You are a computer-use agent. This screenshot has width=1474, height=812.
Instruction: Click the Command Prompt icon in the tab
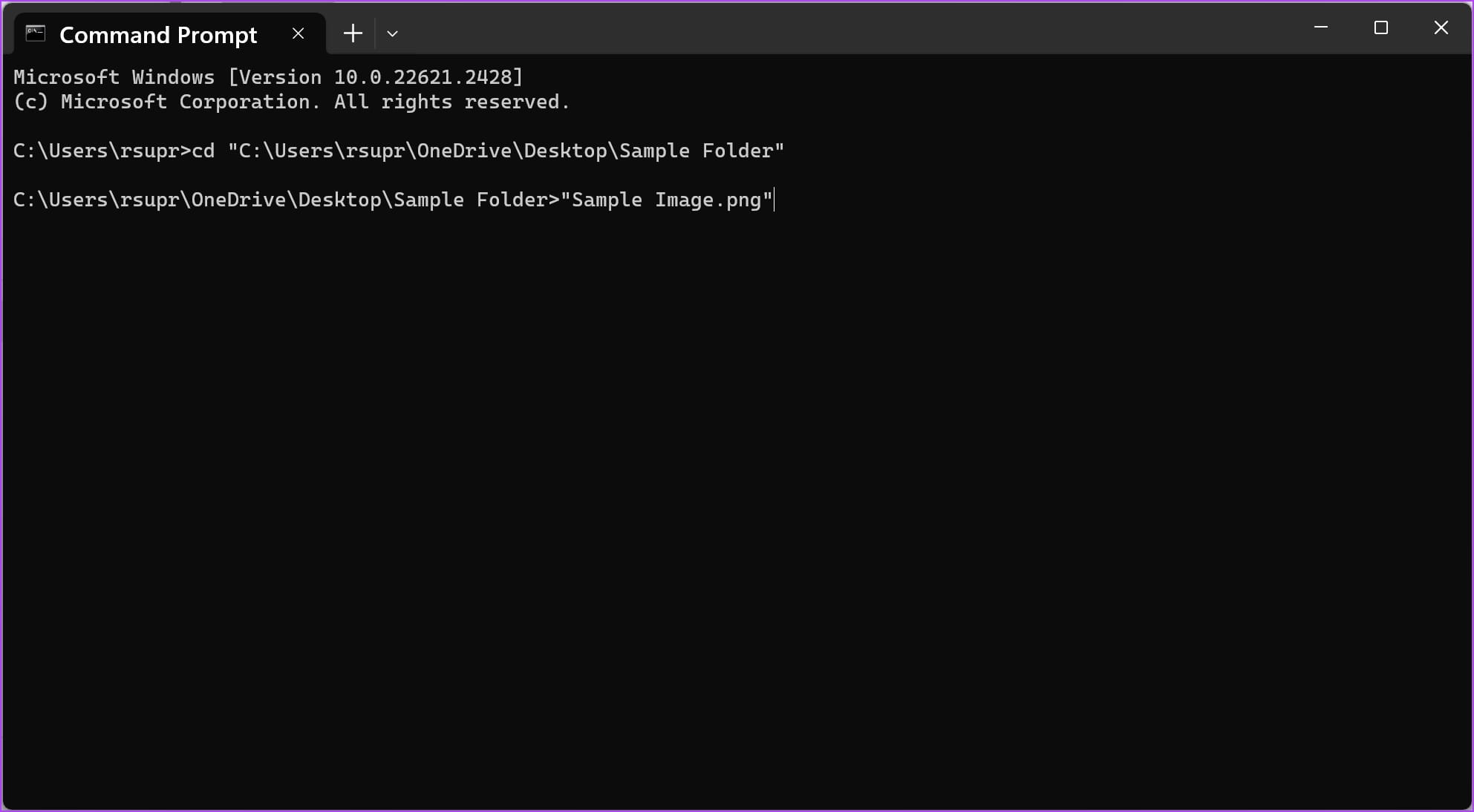point(36,33)
